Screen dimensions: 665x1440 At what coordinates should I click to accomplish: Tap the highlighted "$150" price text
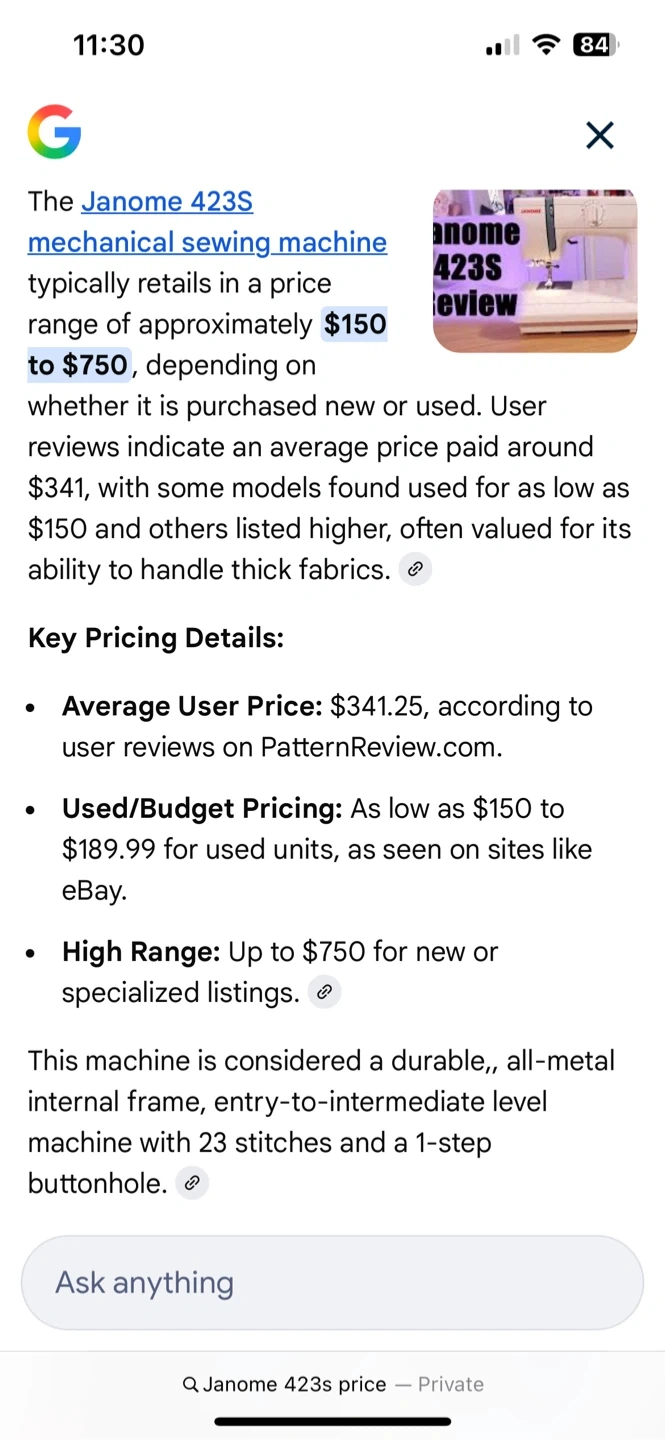pyautogui.click(x=355, y=325)
